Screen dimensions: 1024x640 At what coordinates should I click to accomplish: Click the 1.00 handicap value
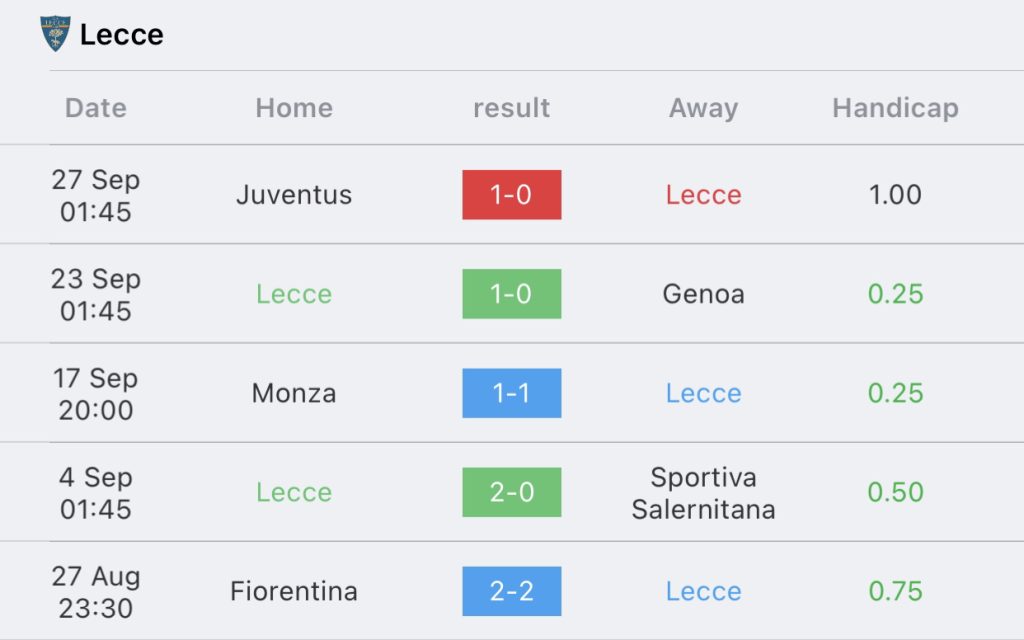tap(895, 195)
